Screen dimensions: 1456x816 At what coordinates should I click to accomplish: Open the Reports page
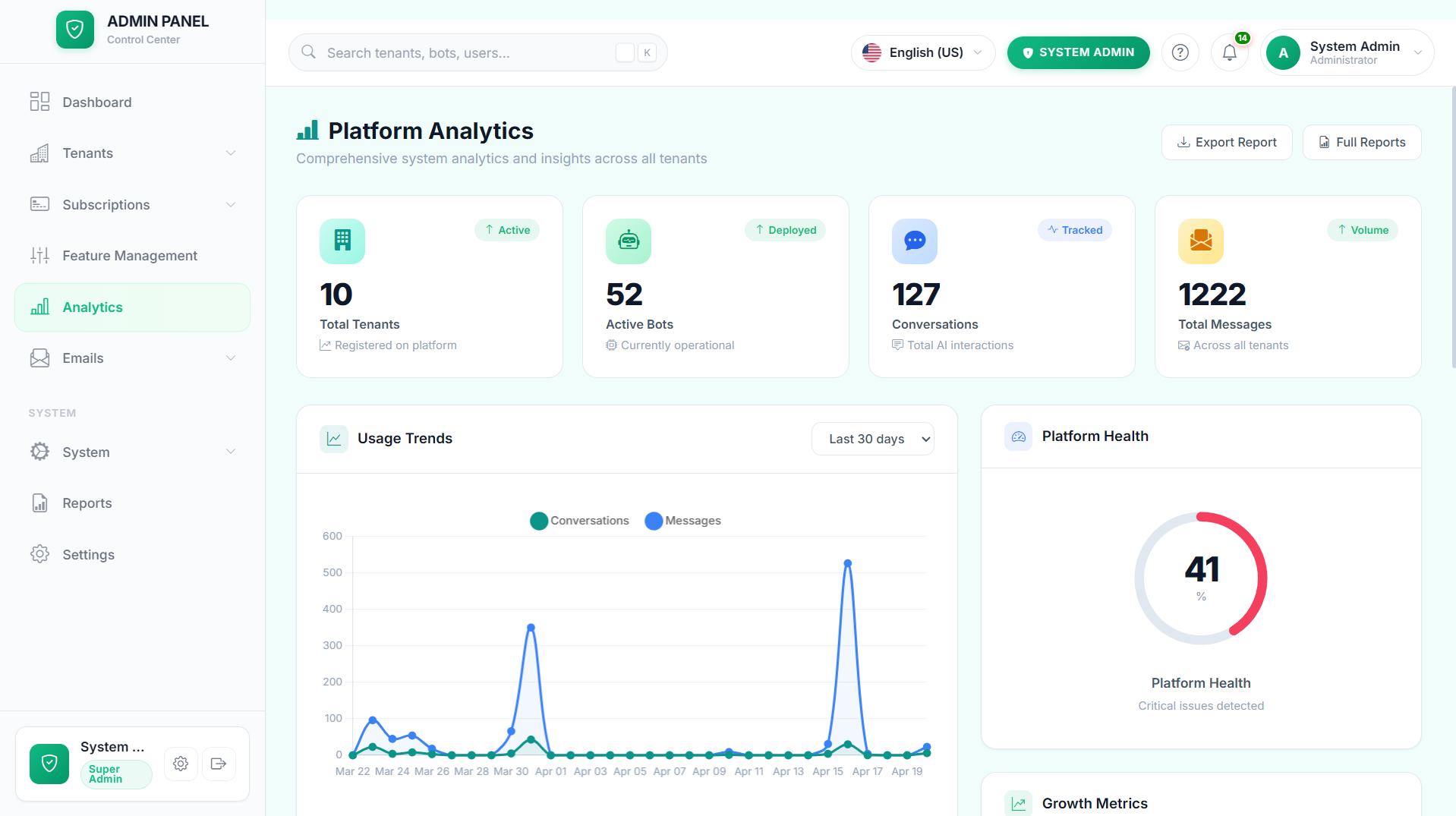[x=132, y=503]
